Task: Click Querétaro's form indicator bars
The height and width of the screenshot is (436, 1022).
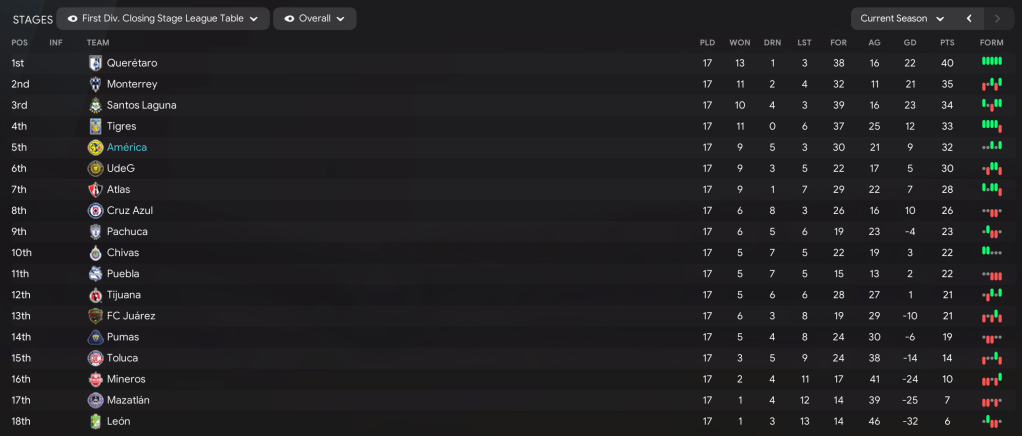Action: coord(991,62)
